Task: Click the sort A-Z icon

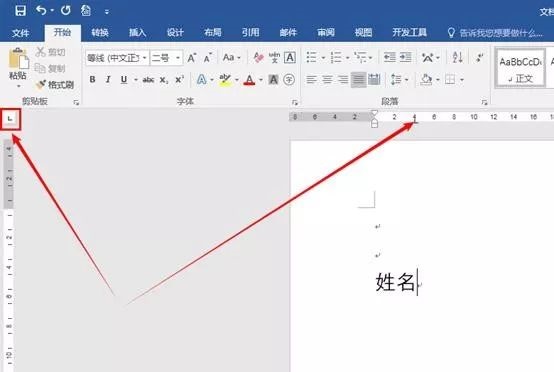Action: tap(458, 57)
